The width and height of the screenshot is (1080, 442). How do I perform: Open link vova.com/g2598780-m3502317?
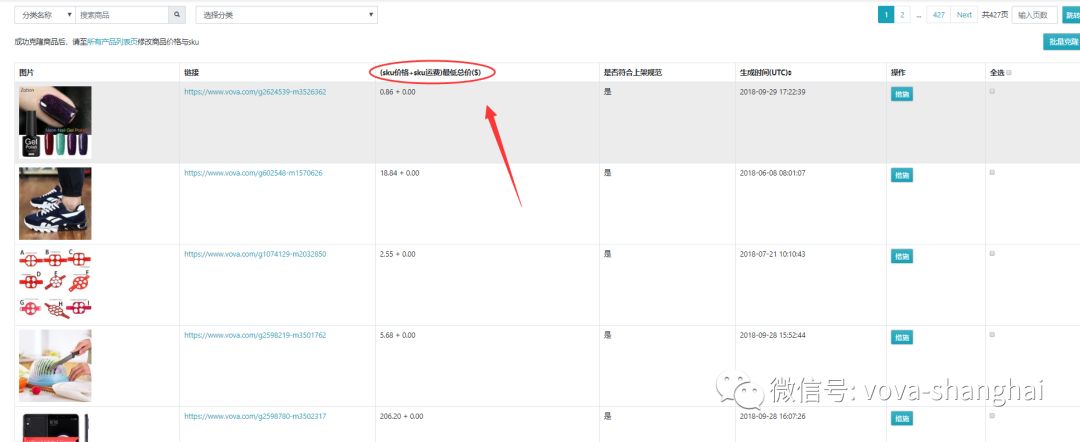tap(255, 417)
